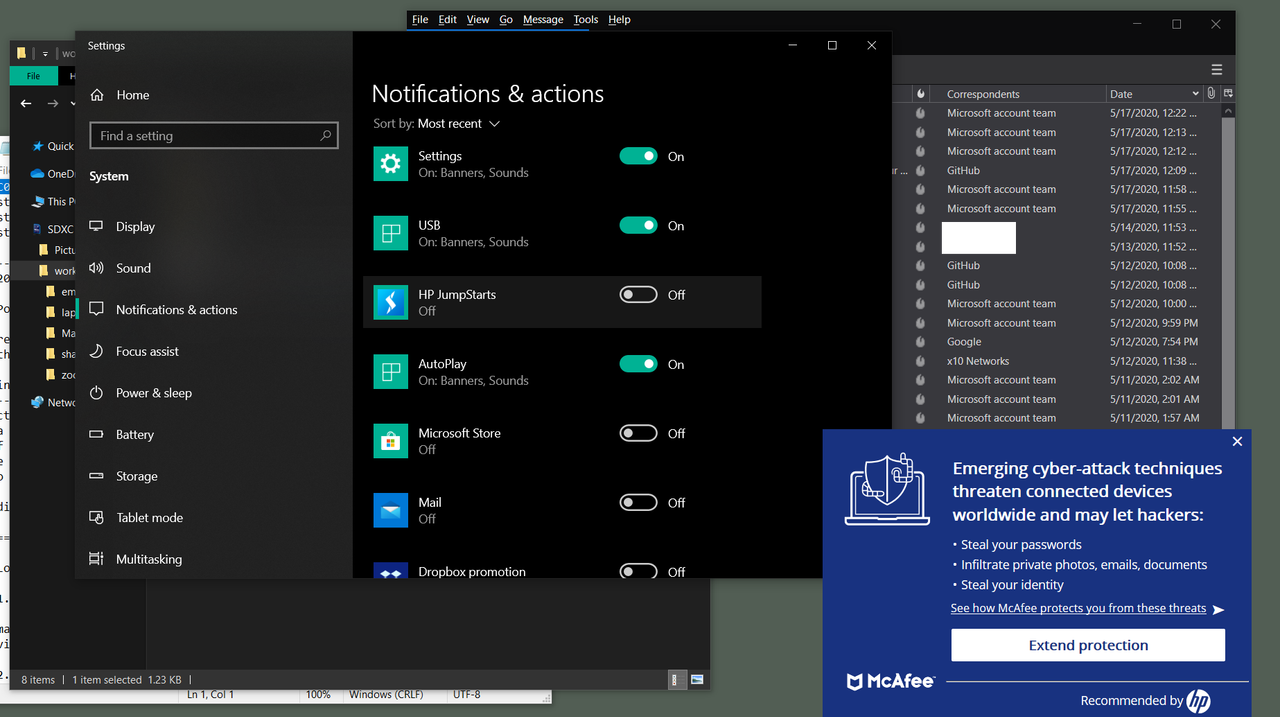1280x717 pixels.
Task: Click the File tab in File Explorer
Action: (x=33, y=76)
